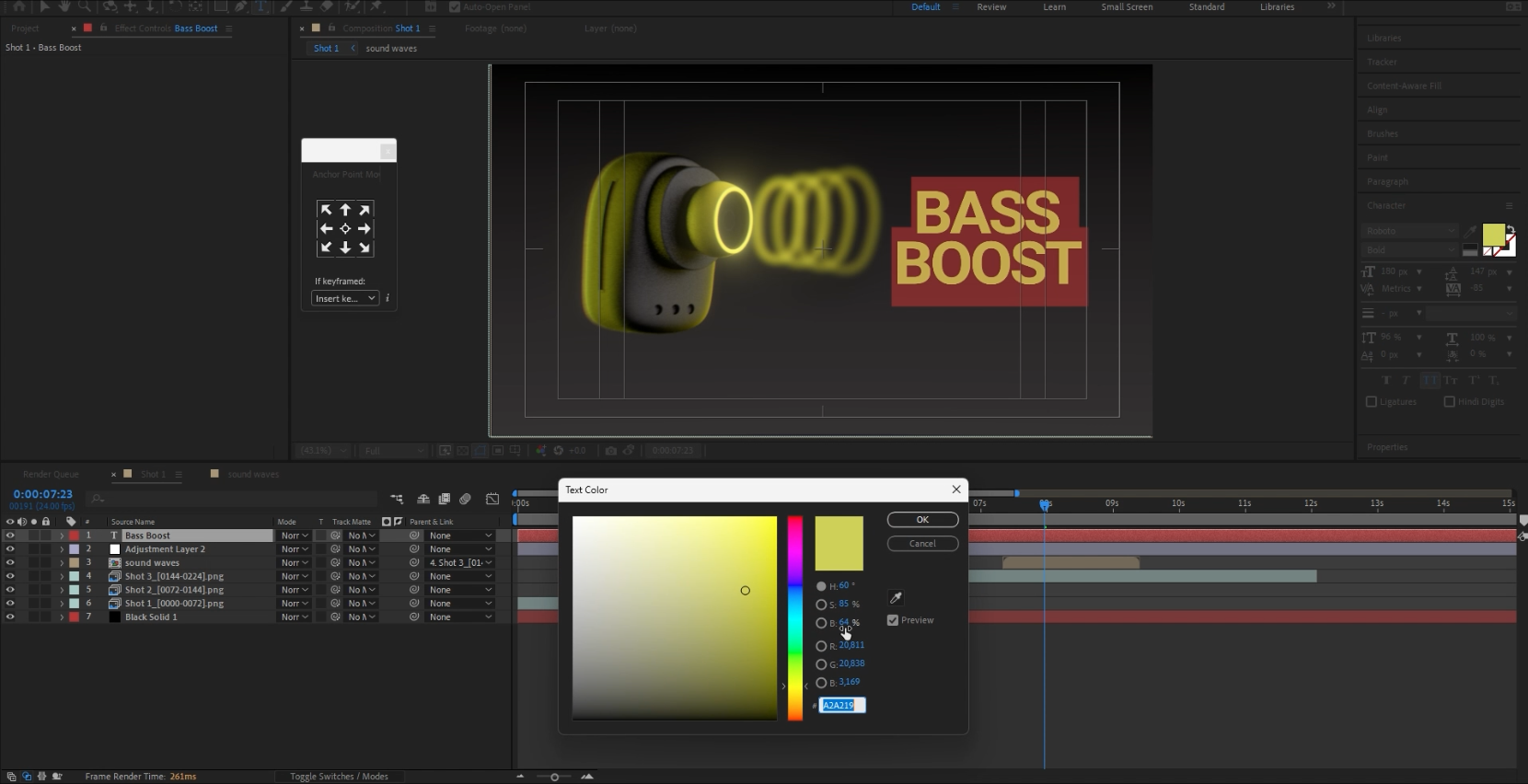Open Parent dropdown for Black Solid 1 layer
The image size is (1528, 784).
460,617
